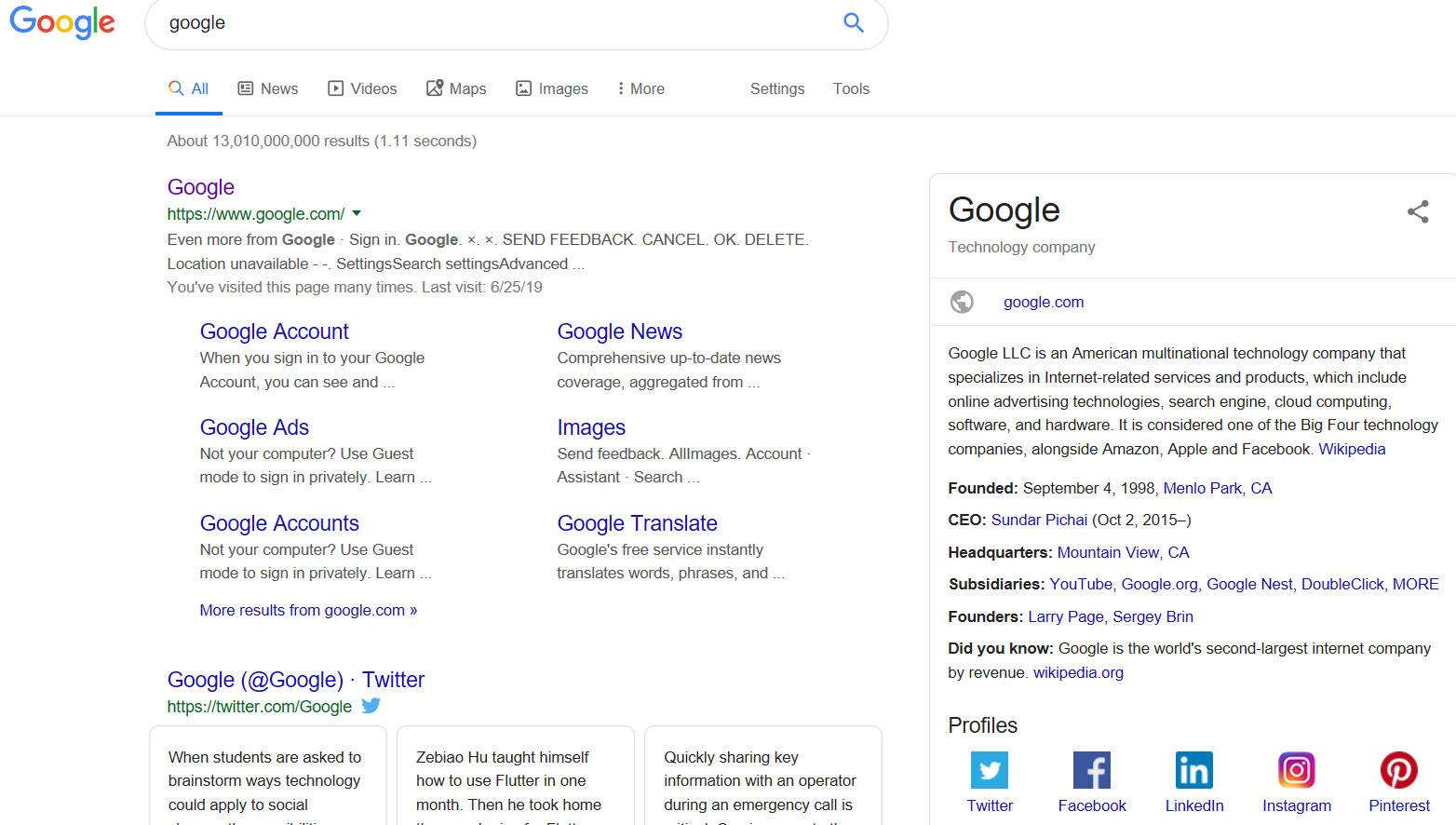Open the Google Translate sitelink

click(637, 523)
